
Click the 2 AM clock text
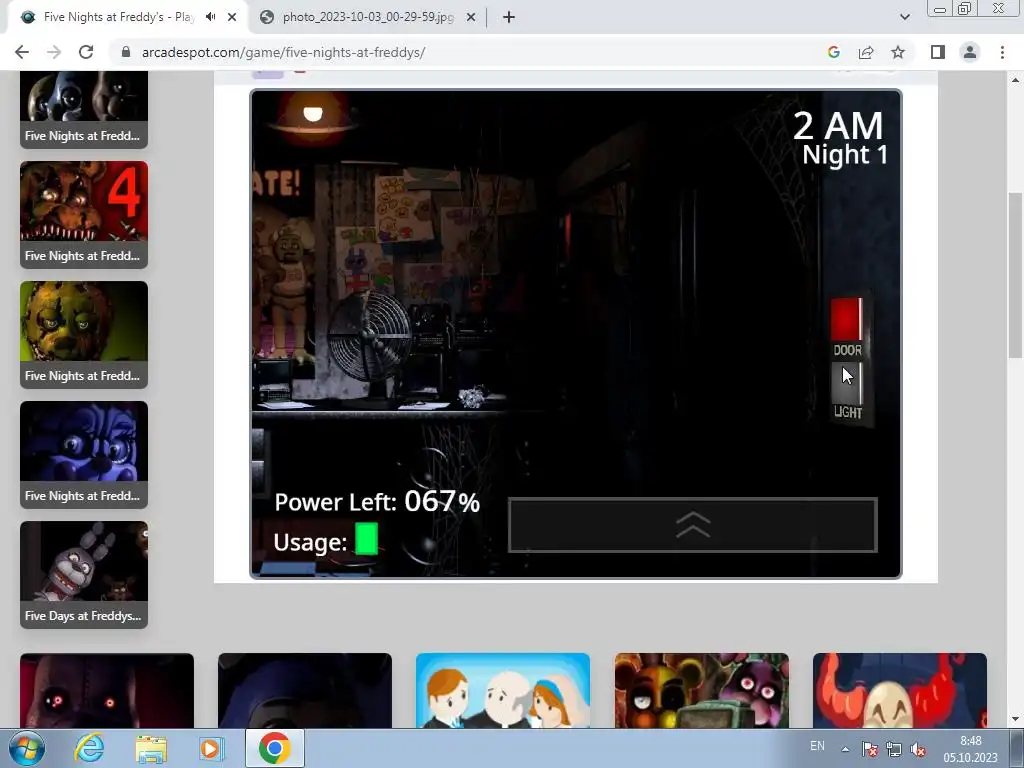tap(838, 125)
